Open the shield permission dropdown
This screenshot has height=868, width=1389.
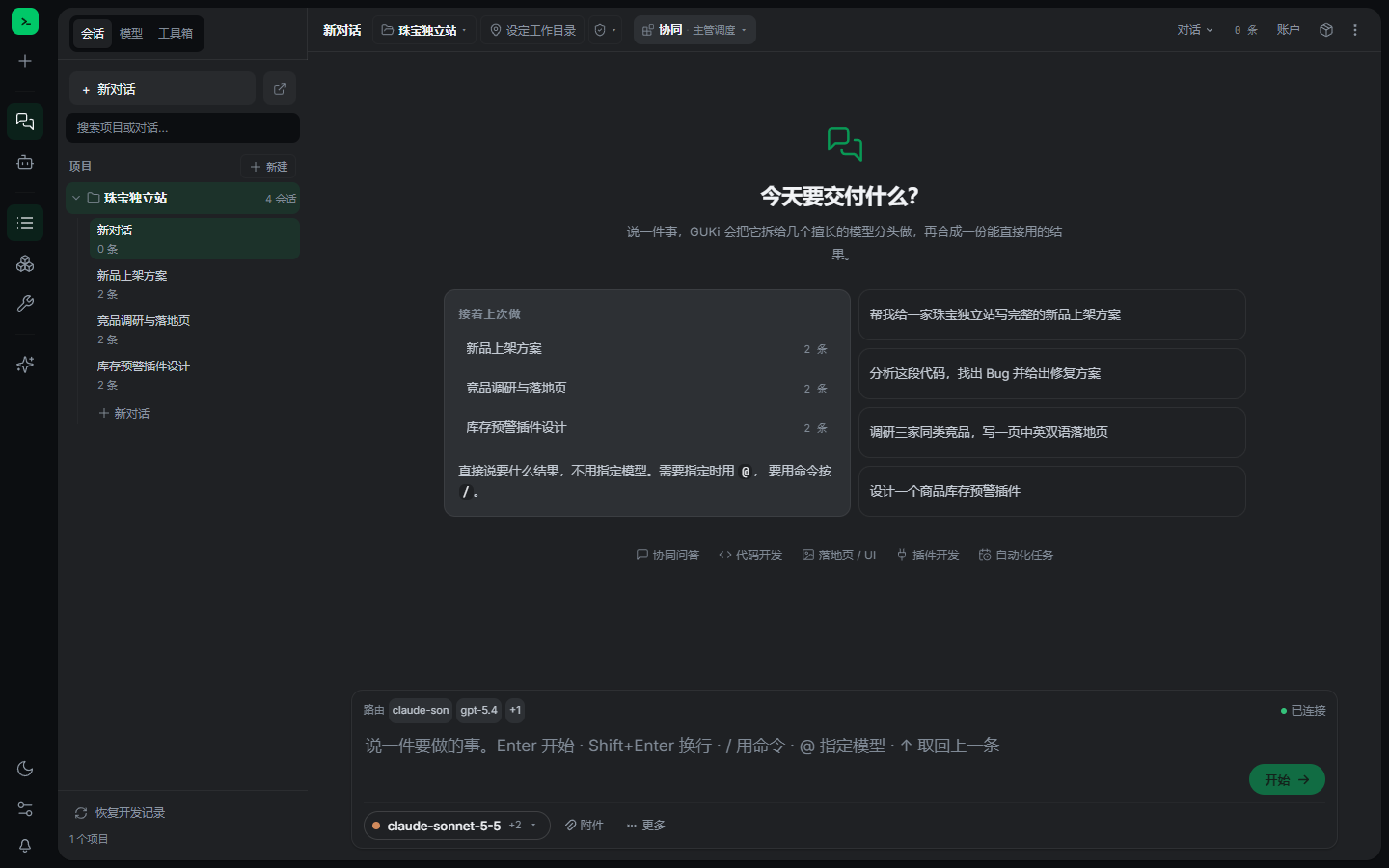(x=605, y=30)
